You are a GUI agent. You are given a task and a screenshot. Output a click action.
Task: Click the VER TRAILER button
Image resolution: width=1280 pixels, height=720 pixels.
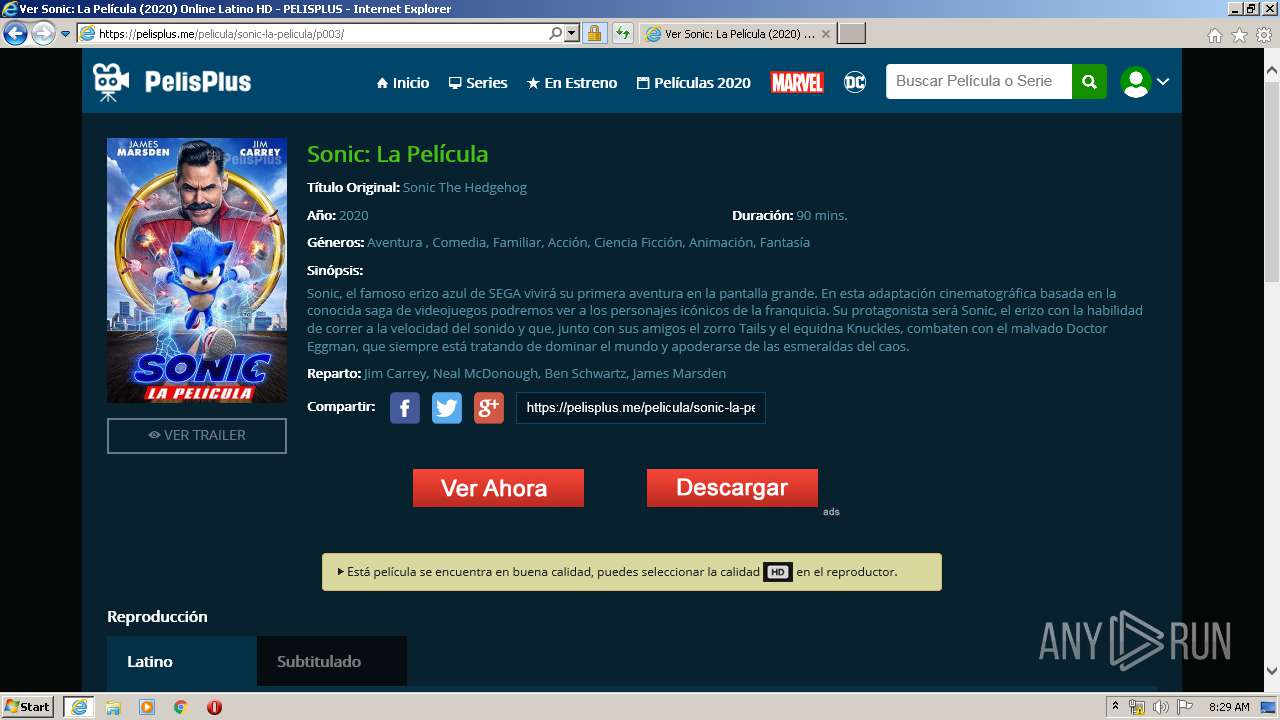click(x=197, y=436)
